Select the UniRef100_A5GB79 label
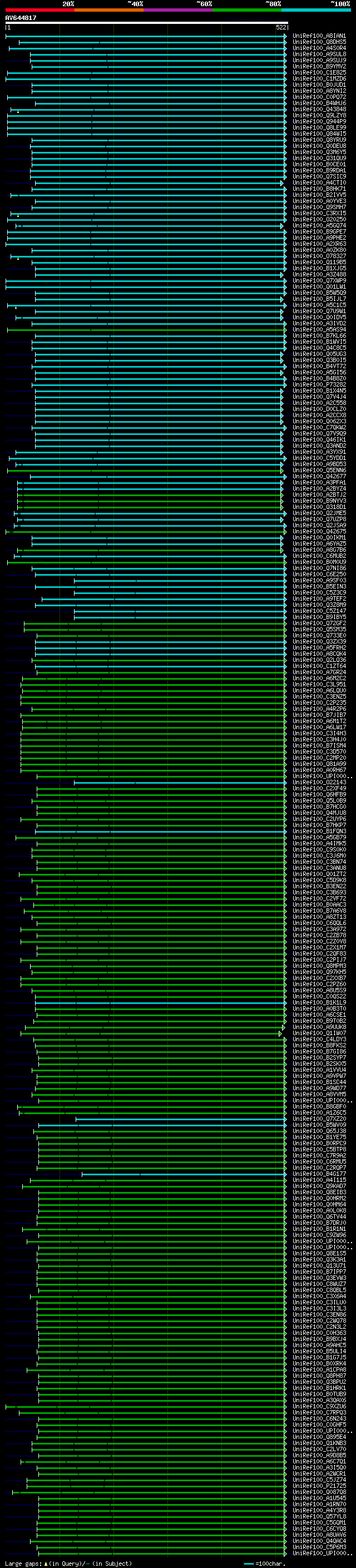Screen dimensions: 356x1568 tap(319, 838)
